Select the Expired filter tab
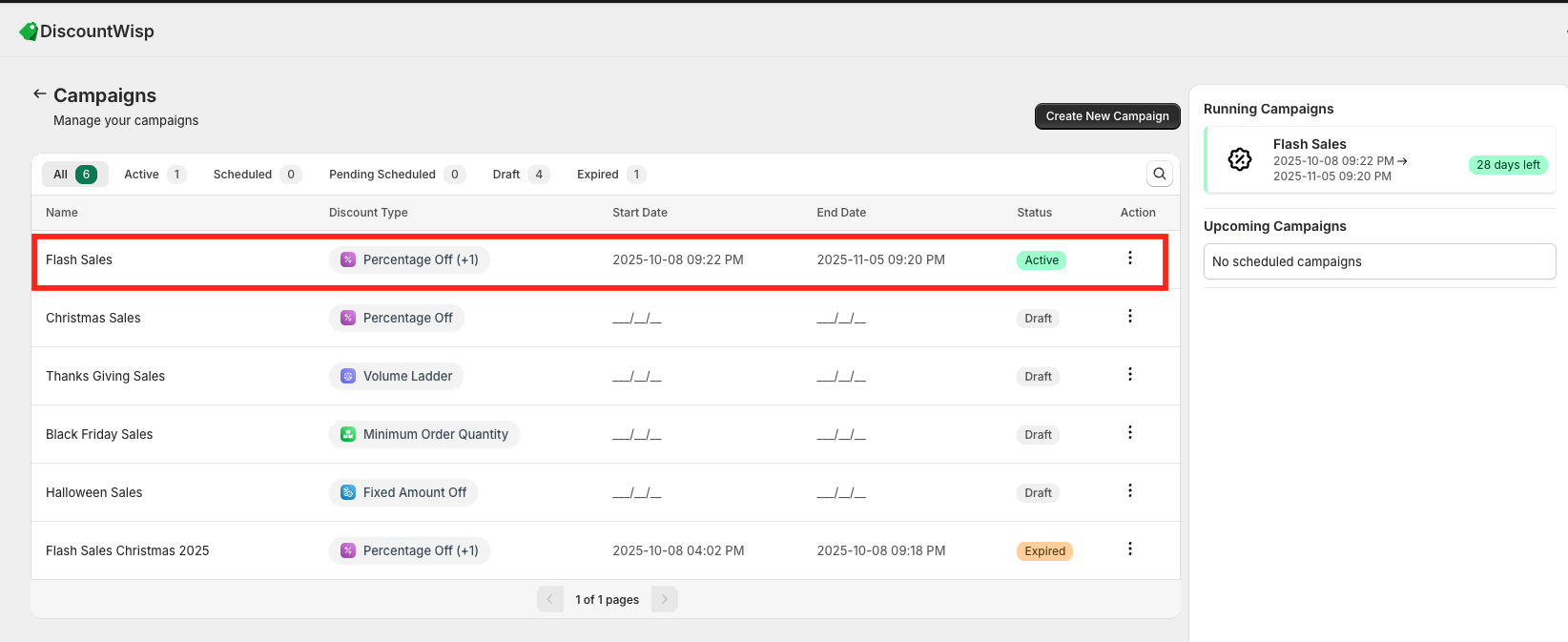 (610, 175)
